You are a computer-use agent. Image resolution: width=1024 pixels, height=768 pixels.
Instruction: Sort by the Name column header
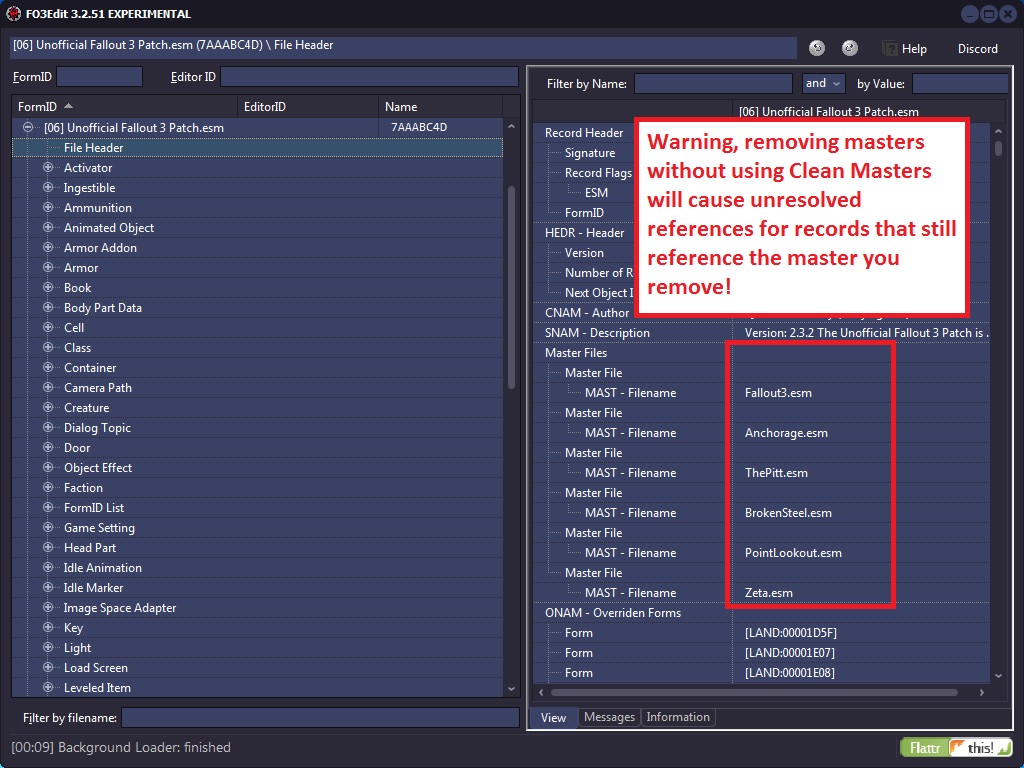(x=441, y=106)
